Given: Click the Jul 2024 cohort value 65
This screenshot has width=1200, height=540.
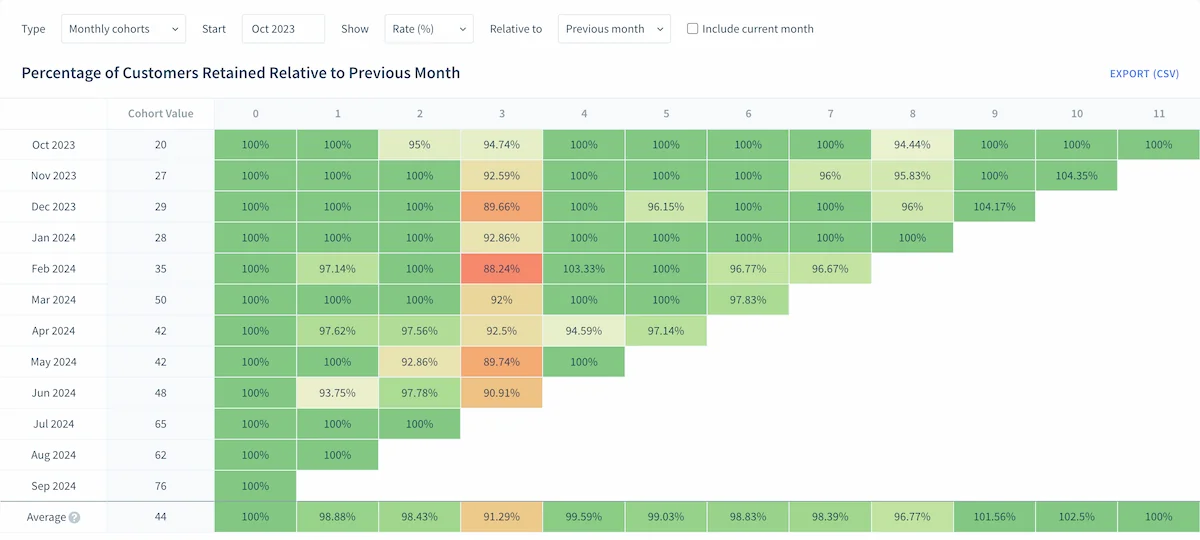Looking at the screenshot, I should [x=160, y=424].
